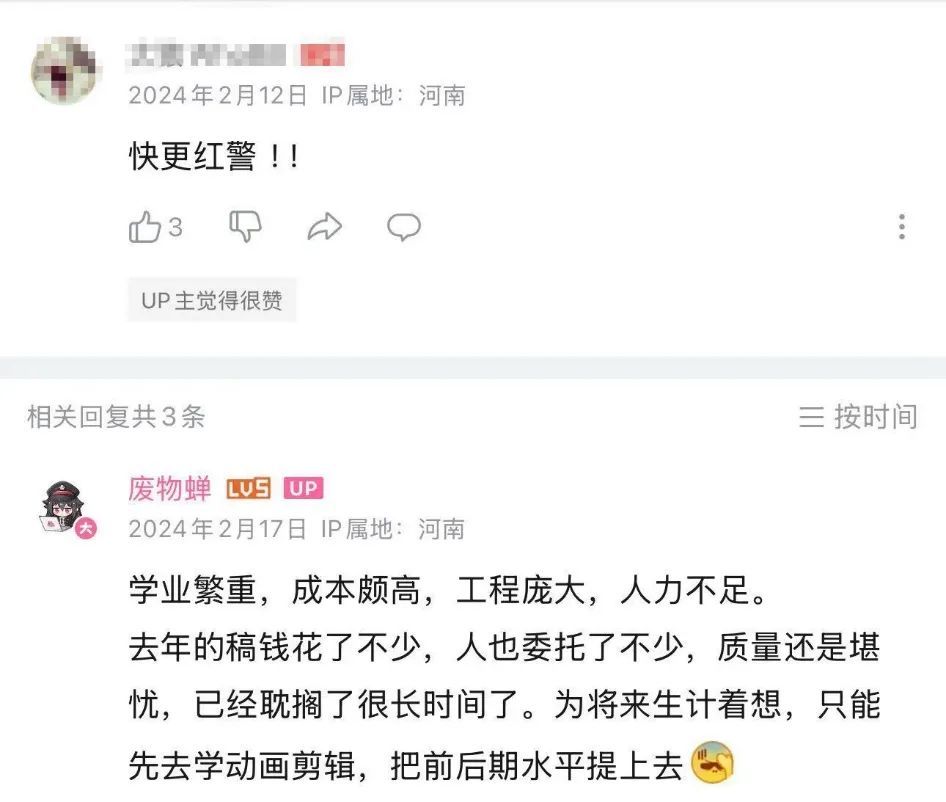Viewport: 946px width, 802px height.
Task: Tap the pink UP badge
Action: 303,488
